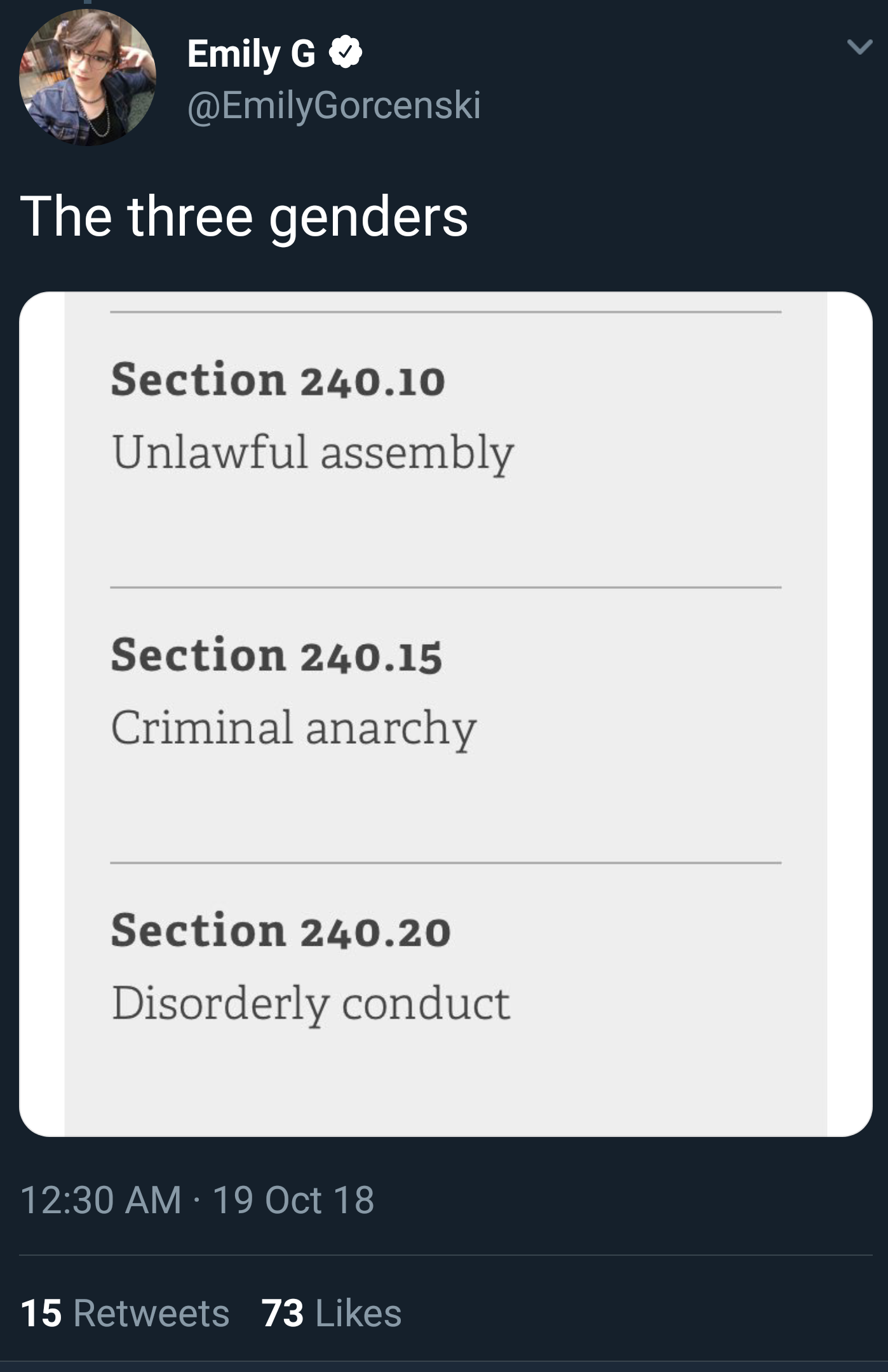Screen dimensions: 888x1372
Task: Expand the tweet options chevron
Action: (858, 47)
